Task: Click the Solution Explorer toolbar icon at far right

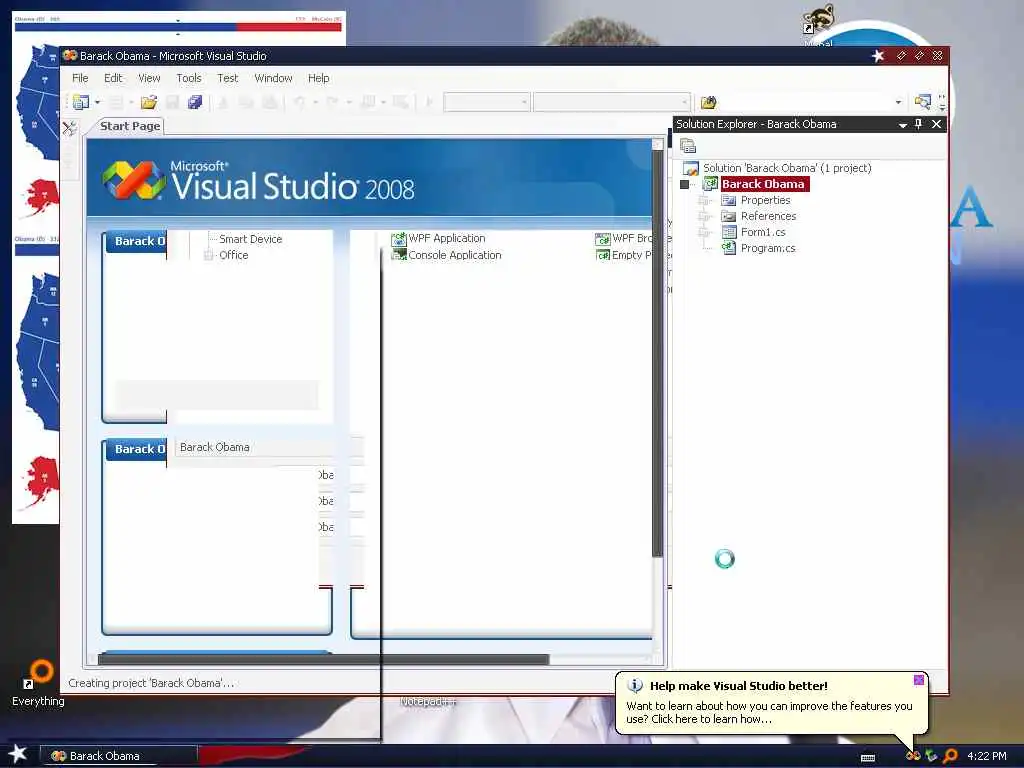Action: [922, 102]
